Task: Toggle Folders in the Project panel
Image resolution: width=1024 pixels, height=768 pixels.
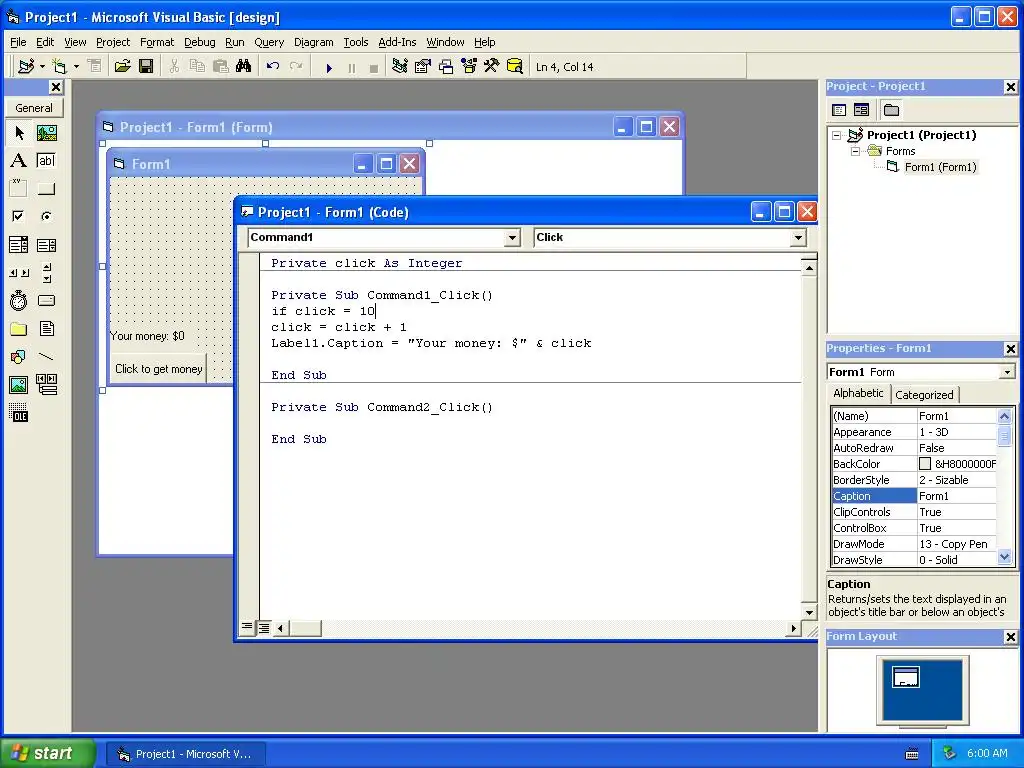Action: tap(891, 110)
